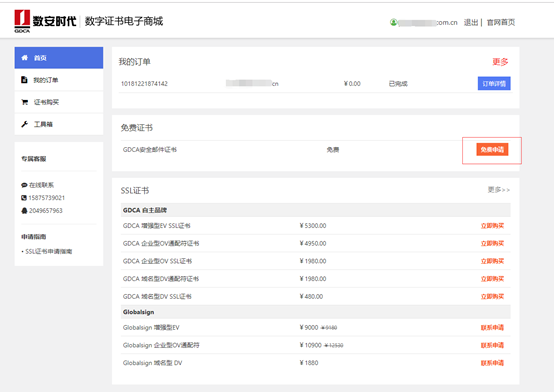This screenshot has height=392, width=554.
Task: Click 立即购买 for GDCA 企业型OV SSL证书
Action: (492, 261)
